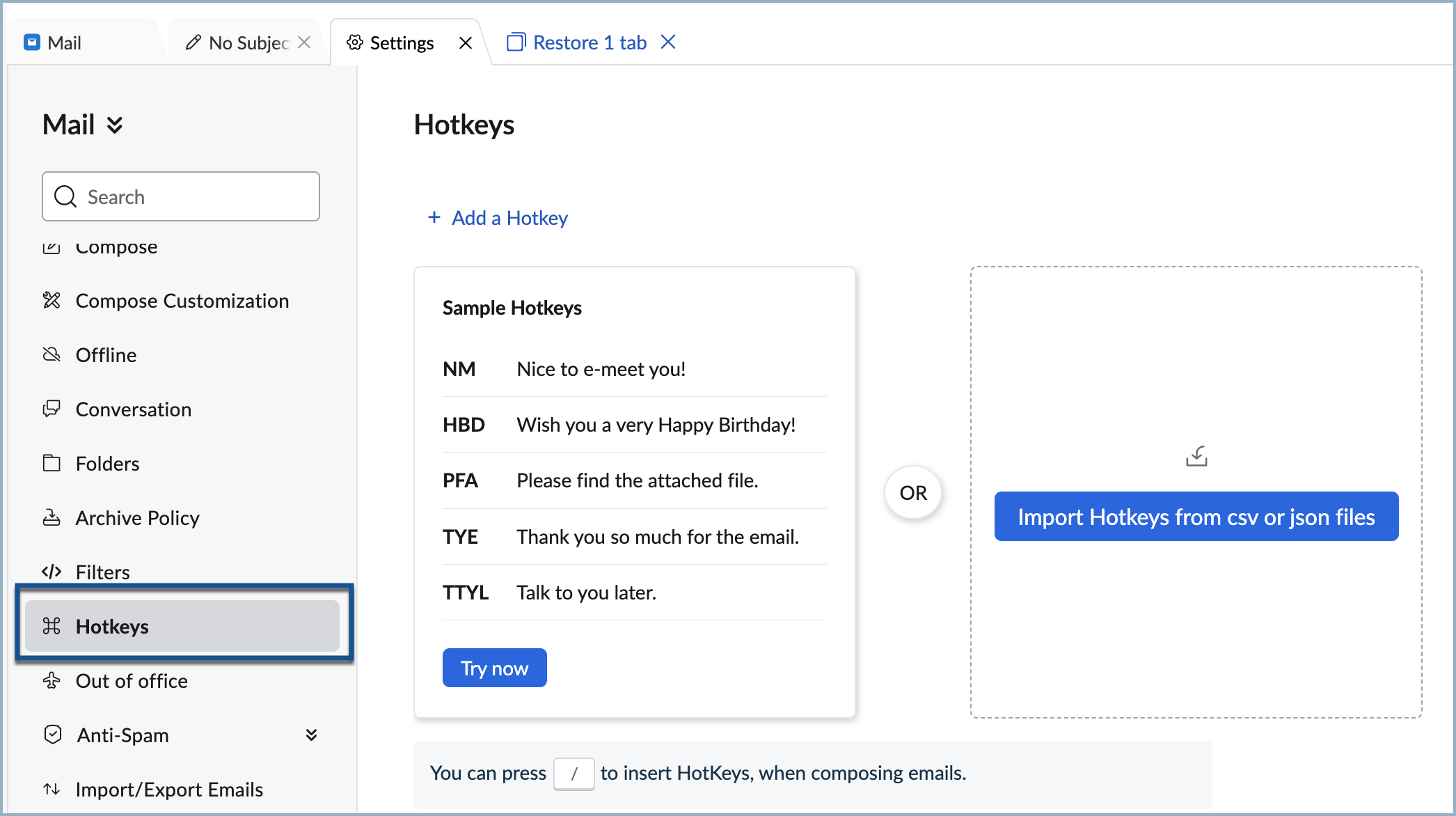
Task: Click the Conversation icon in sidebar
Action: 52,409
